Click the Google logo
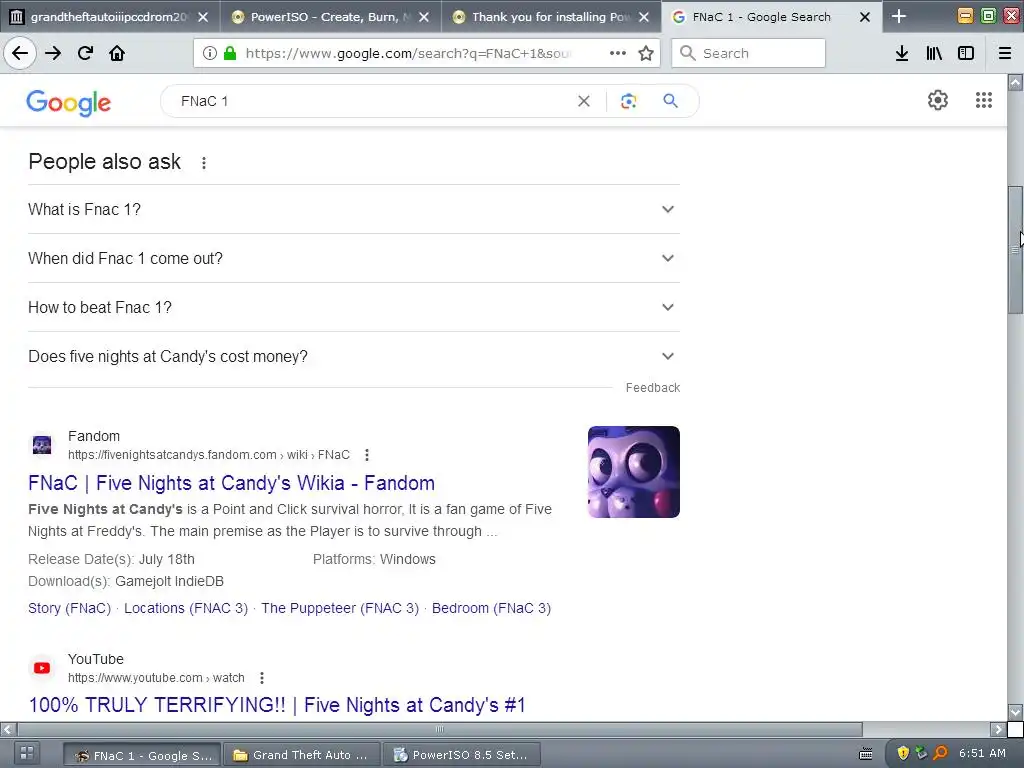1024x768 pixels. 69,103
